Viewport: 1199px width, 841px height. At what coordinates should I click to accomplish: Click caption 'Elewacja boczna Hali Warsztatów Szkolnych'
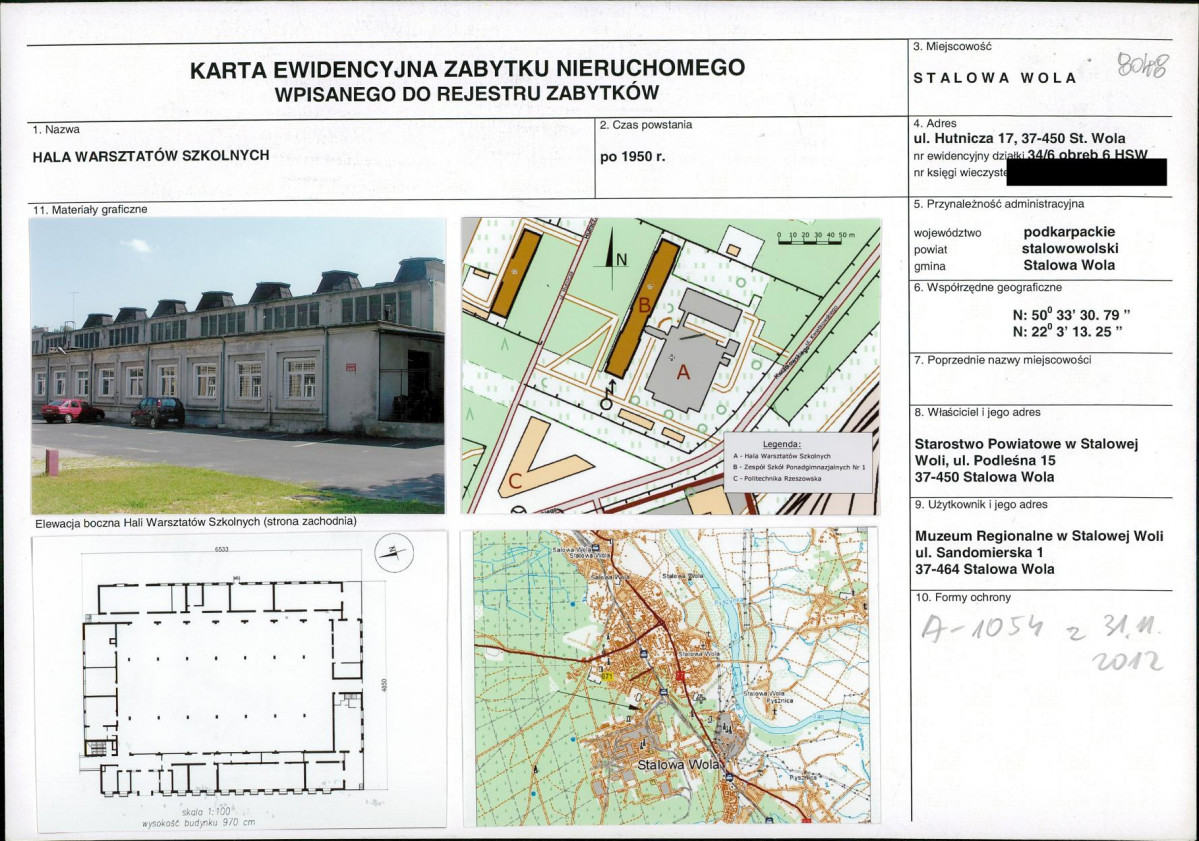(x=196, y=522)
